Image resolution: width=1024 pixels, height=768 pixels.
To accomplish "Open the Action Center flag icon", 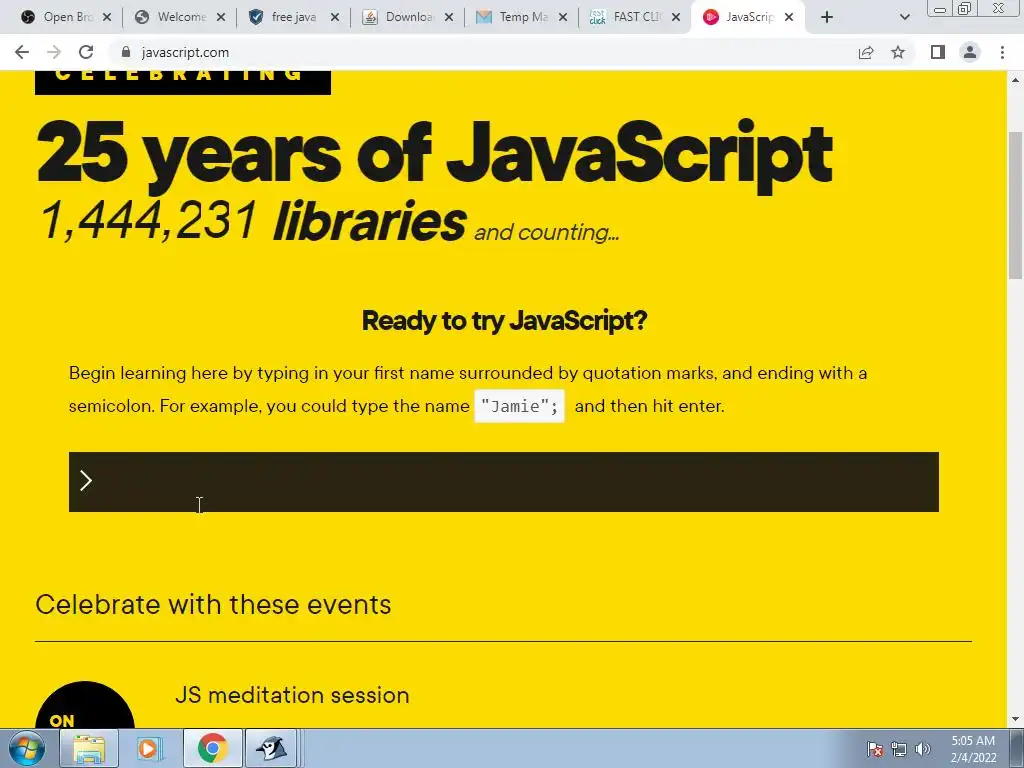I will coord(875,749).
